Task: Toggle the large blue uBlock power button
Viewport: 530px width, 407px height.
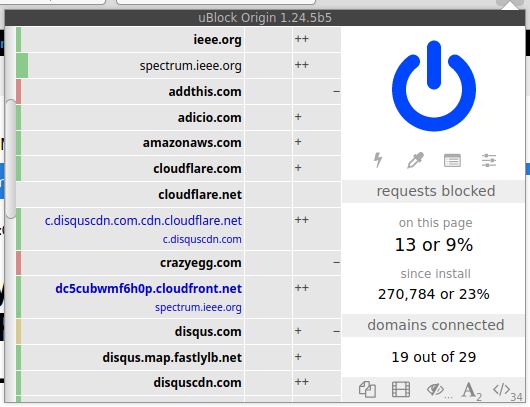Action: (x=434, y=86)
